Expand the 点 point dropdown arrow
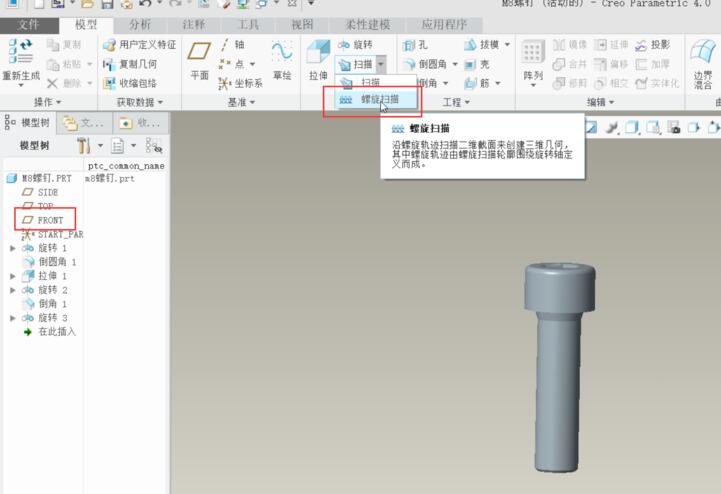The image size is (721, 494). (x=252, y=64)
